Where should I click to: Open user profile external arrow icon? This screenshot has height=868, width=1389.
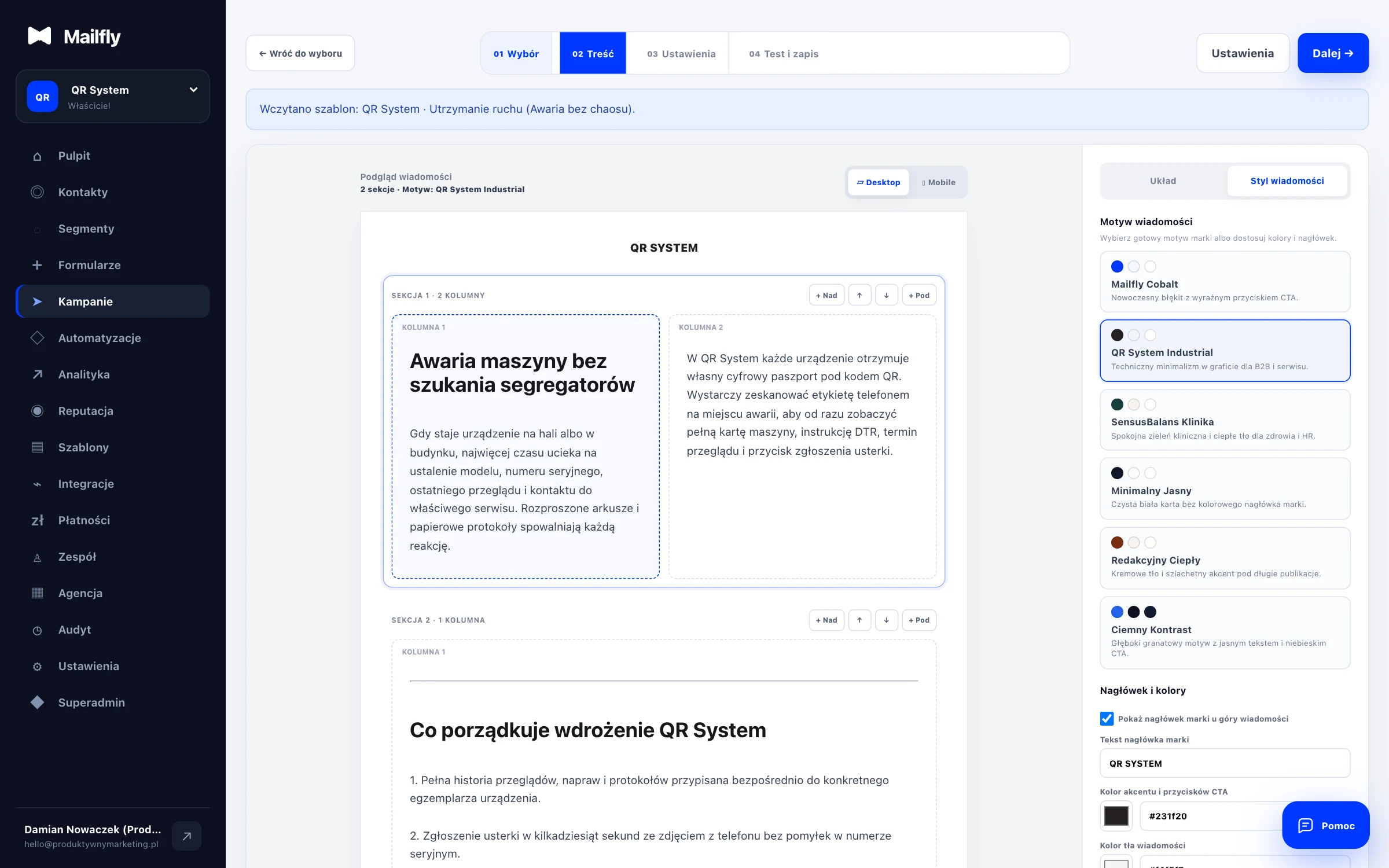click(186, 836)
